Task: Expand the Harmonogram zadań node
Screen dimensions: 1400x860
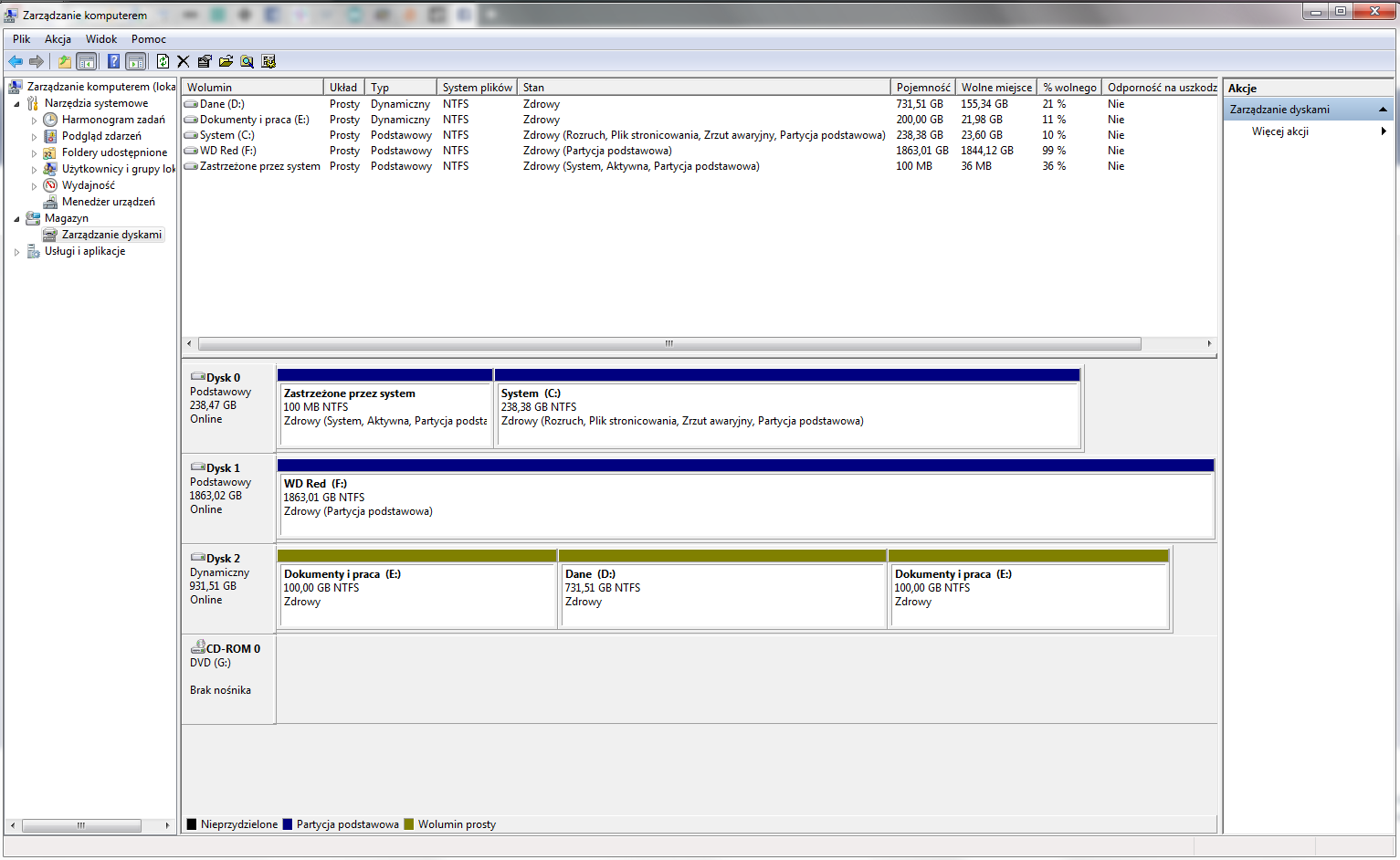Action: click(35, 121)
